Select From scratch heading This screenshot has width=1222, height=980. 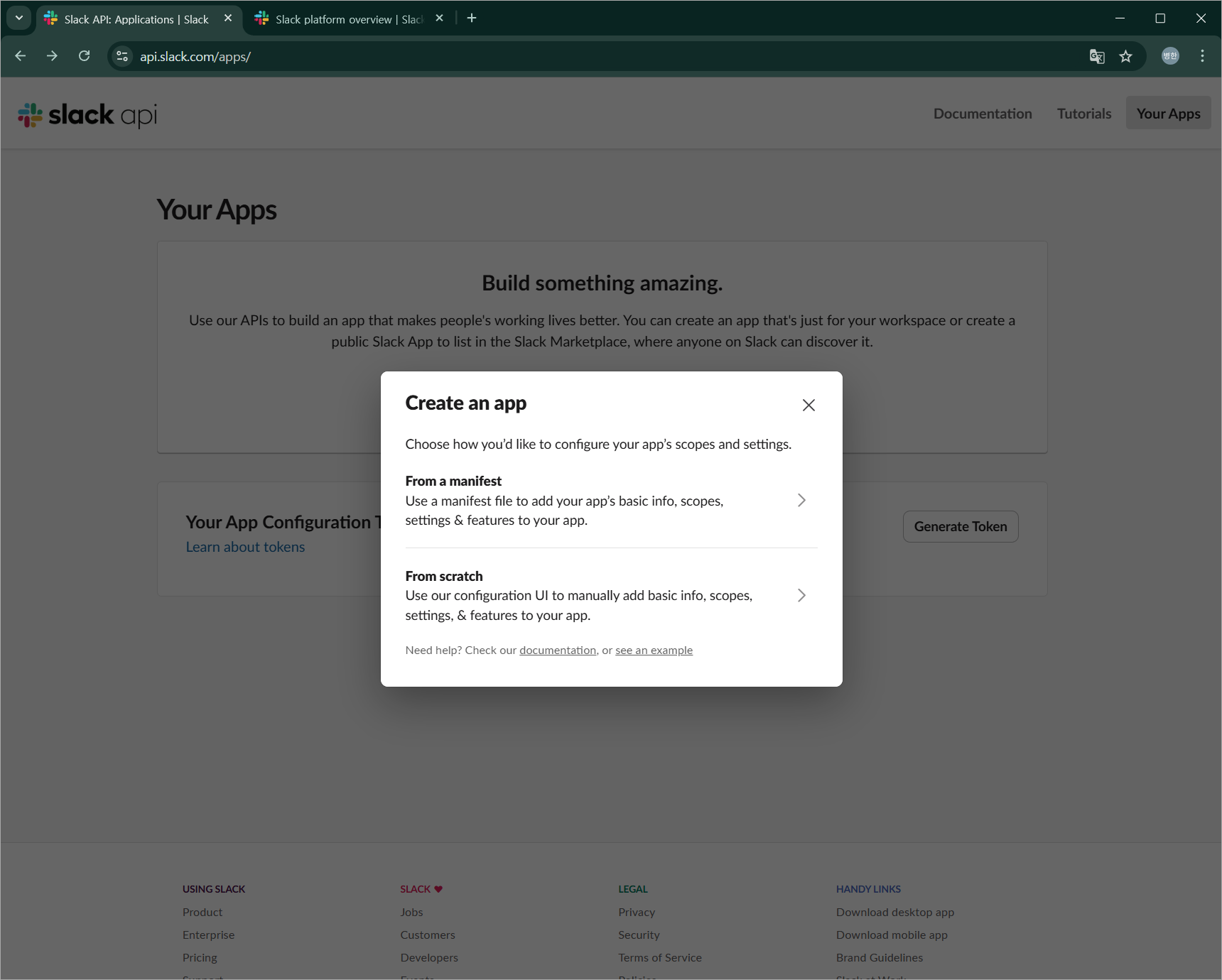(x=444, y=576)
